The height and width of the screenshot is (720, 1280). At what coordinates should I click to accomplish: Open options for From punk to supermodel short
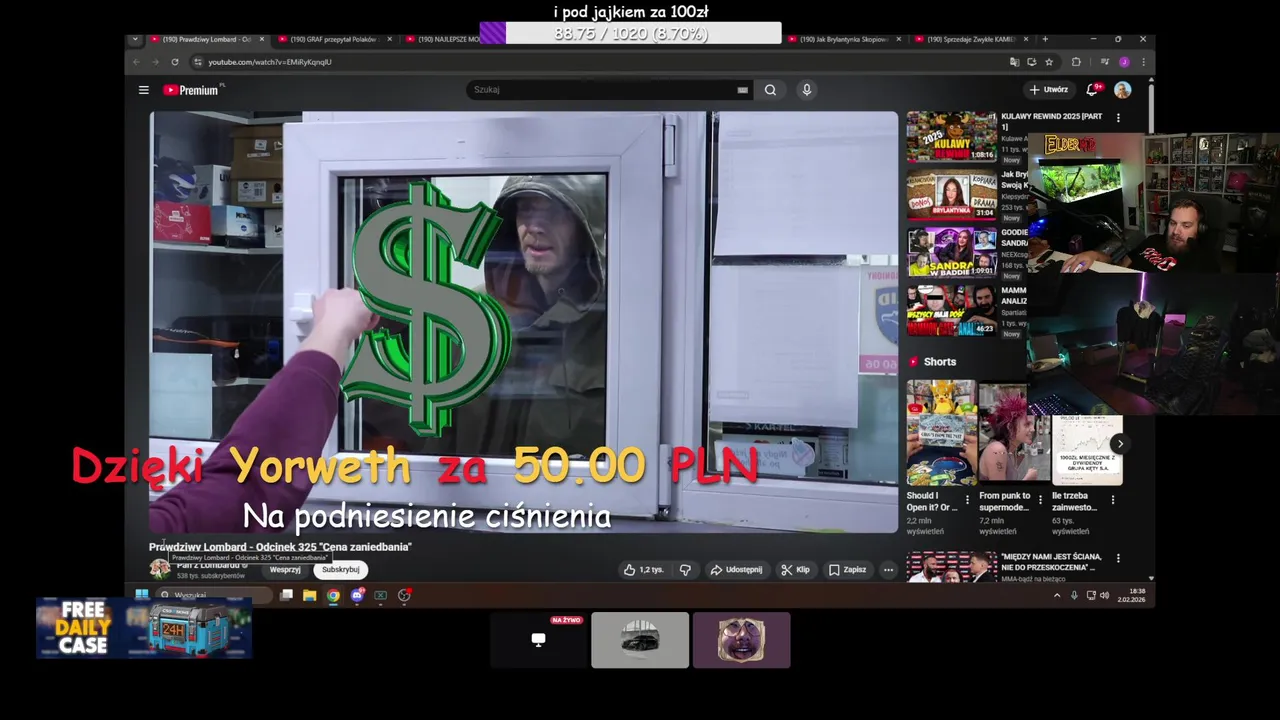[x=1039, y=499]
